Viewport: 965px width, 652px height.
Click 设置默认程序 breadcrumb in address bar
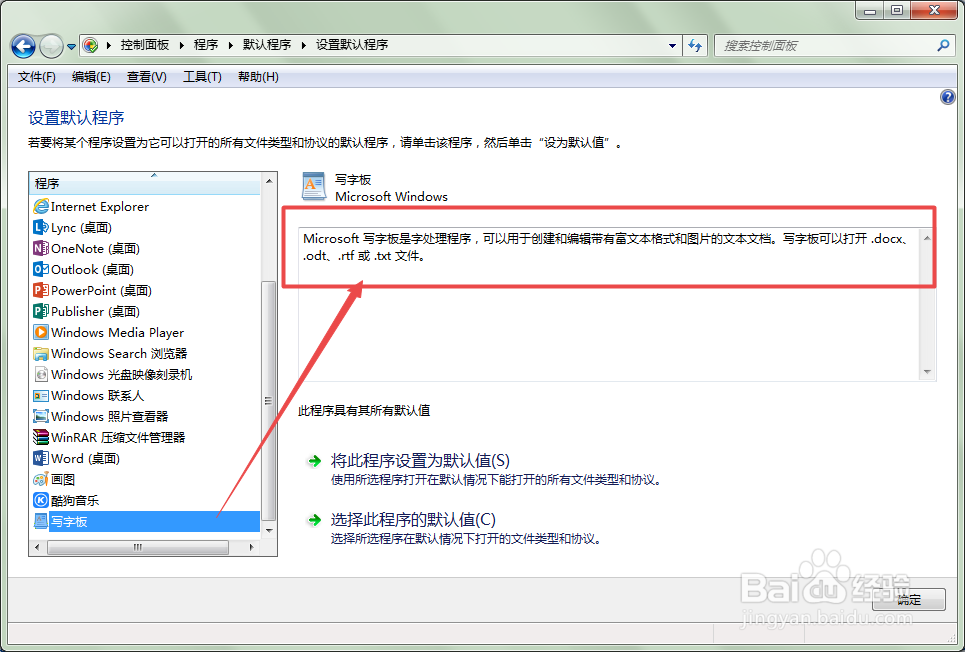352,45
